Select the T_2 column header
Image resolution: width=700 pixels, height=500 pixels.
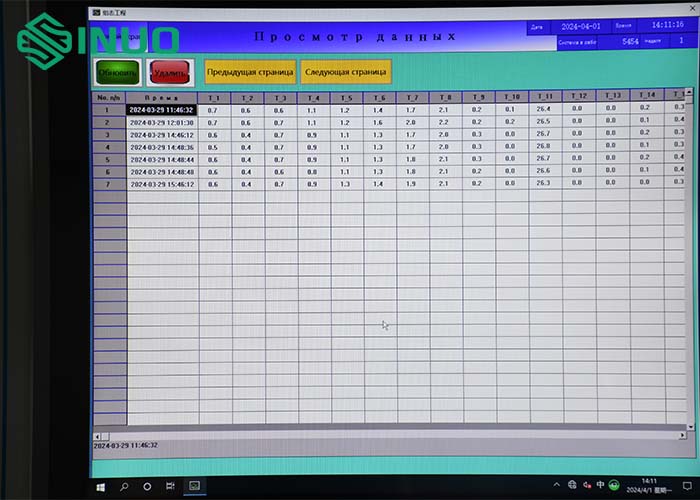247,98
